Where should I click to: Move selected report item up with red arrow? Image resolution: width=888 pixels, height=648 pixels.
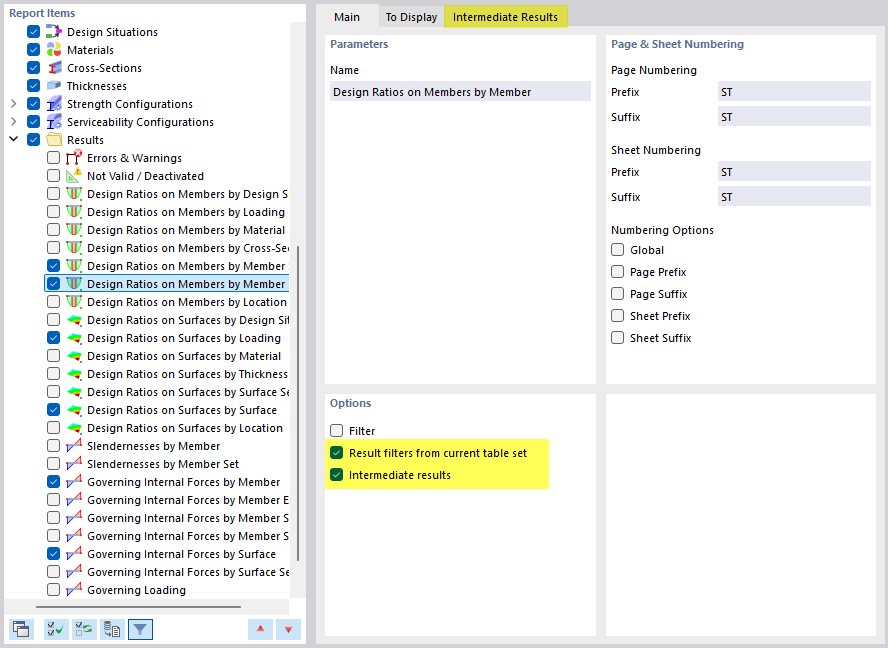pos(260,629)
